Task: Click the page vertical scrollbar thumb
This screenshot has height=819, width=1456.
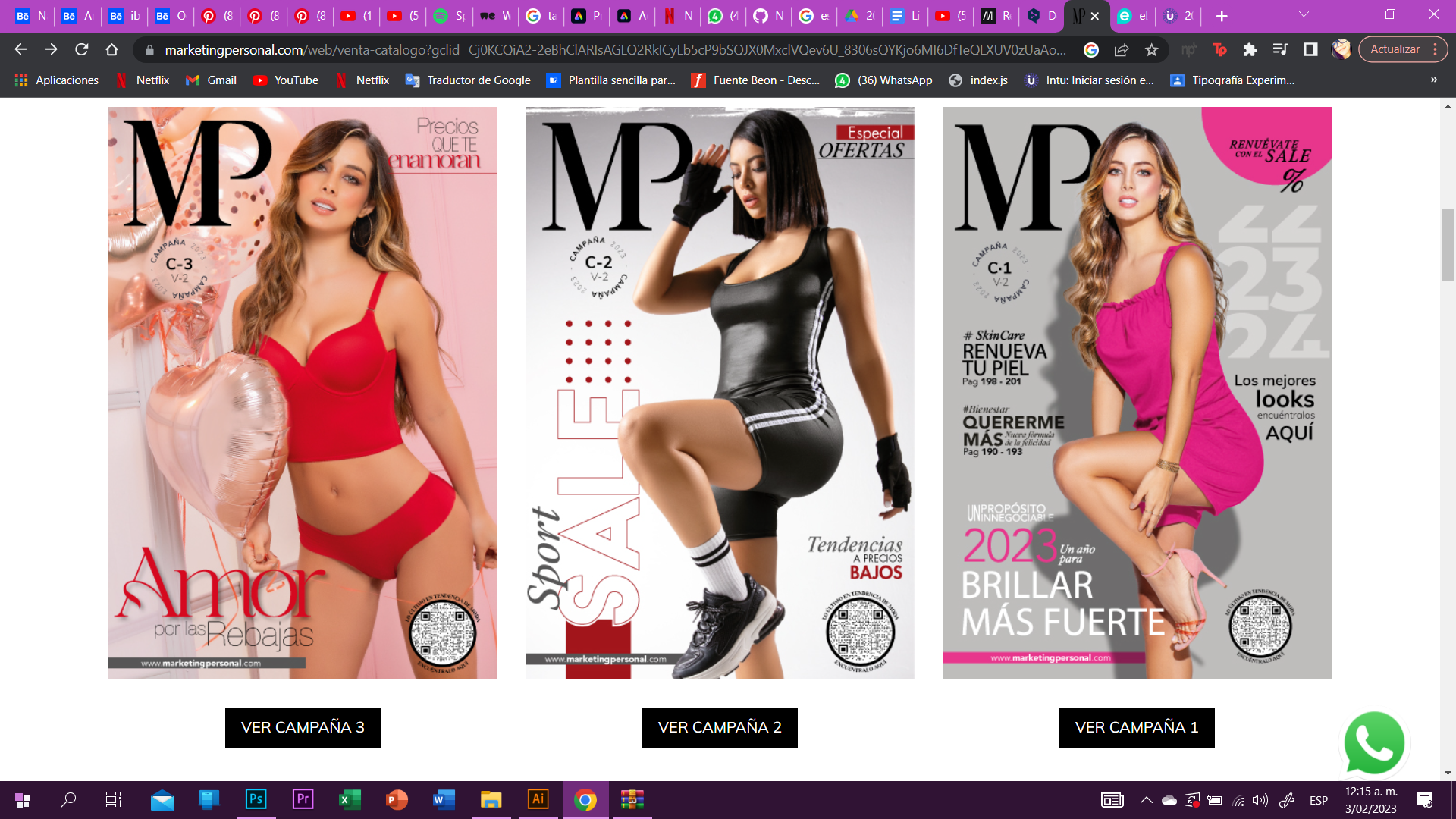Action: point(1448,243)
